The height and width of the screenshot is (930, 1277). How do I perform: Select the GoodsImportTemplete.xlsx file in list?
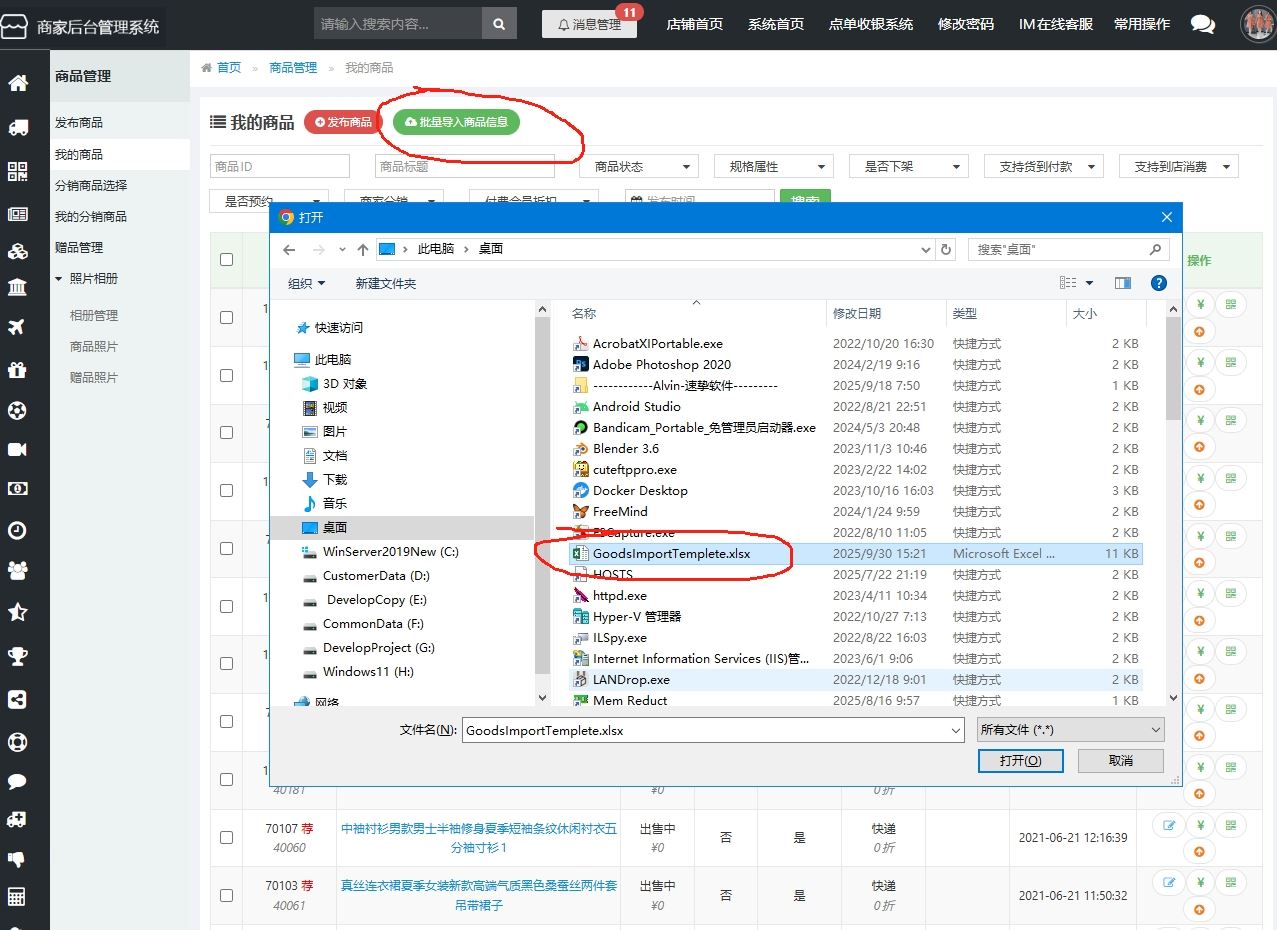(x=671, y=553)
